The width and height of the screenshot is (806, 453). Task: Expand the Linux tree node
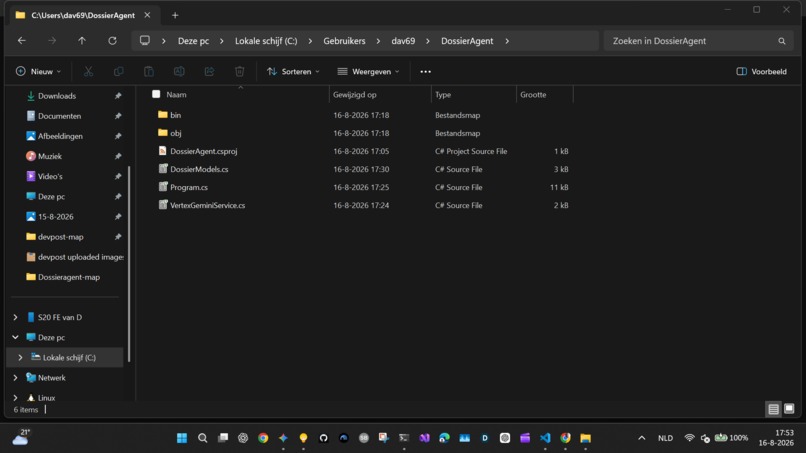click(x=15, y=397)
